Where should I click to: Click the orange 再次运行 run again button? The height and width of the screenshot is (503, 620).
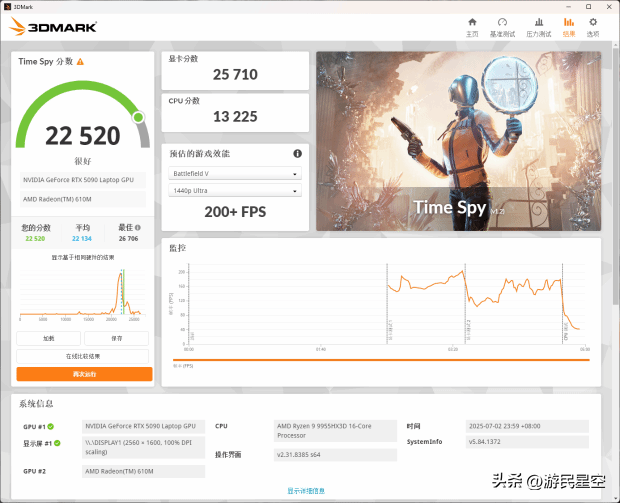pos(84,374)
